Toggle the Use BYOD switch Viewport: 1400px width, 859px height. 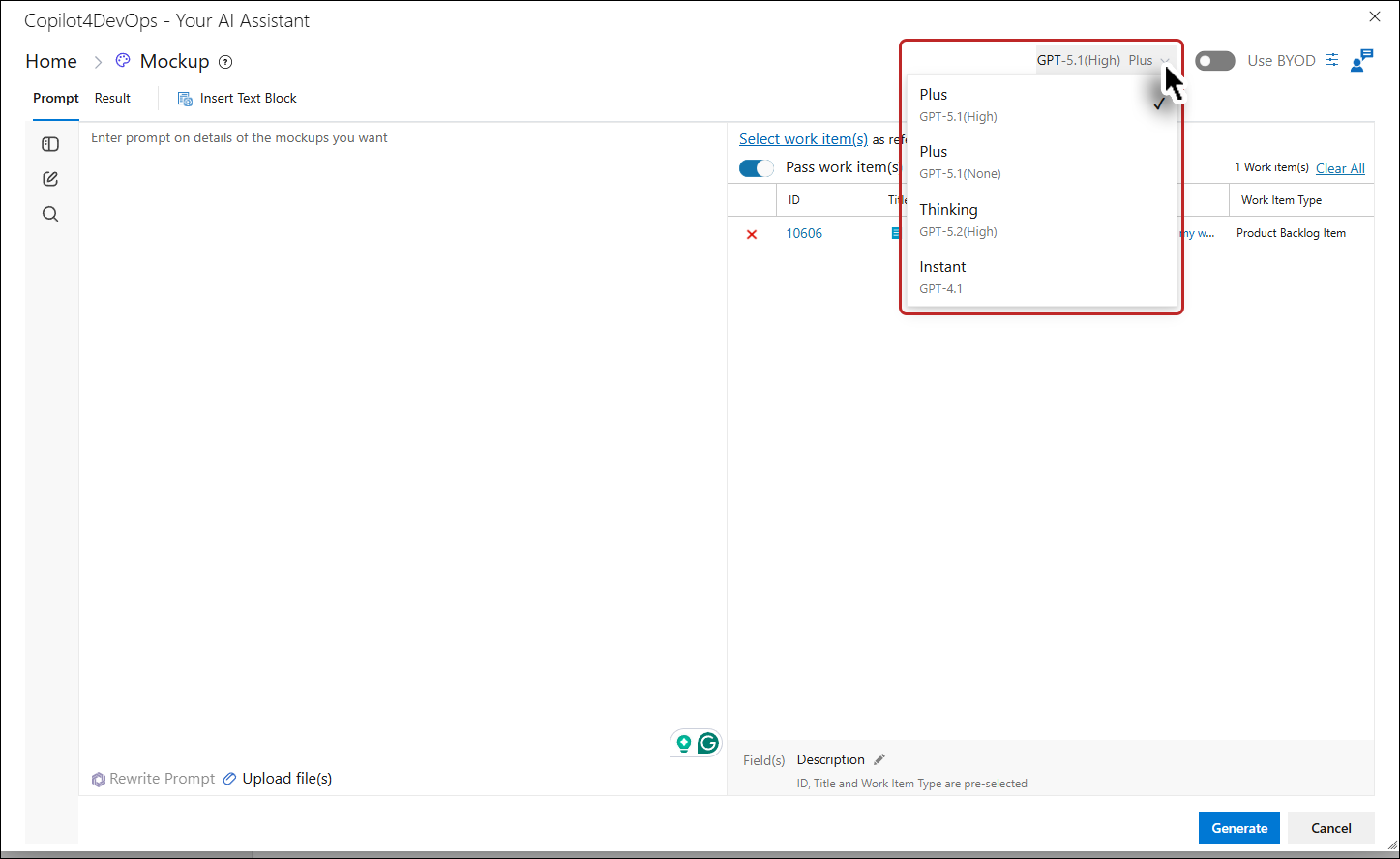pyautogui.click(x=1215, y=61)
